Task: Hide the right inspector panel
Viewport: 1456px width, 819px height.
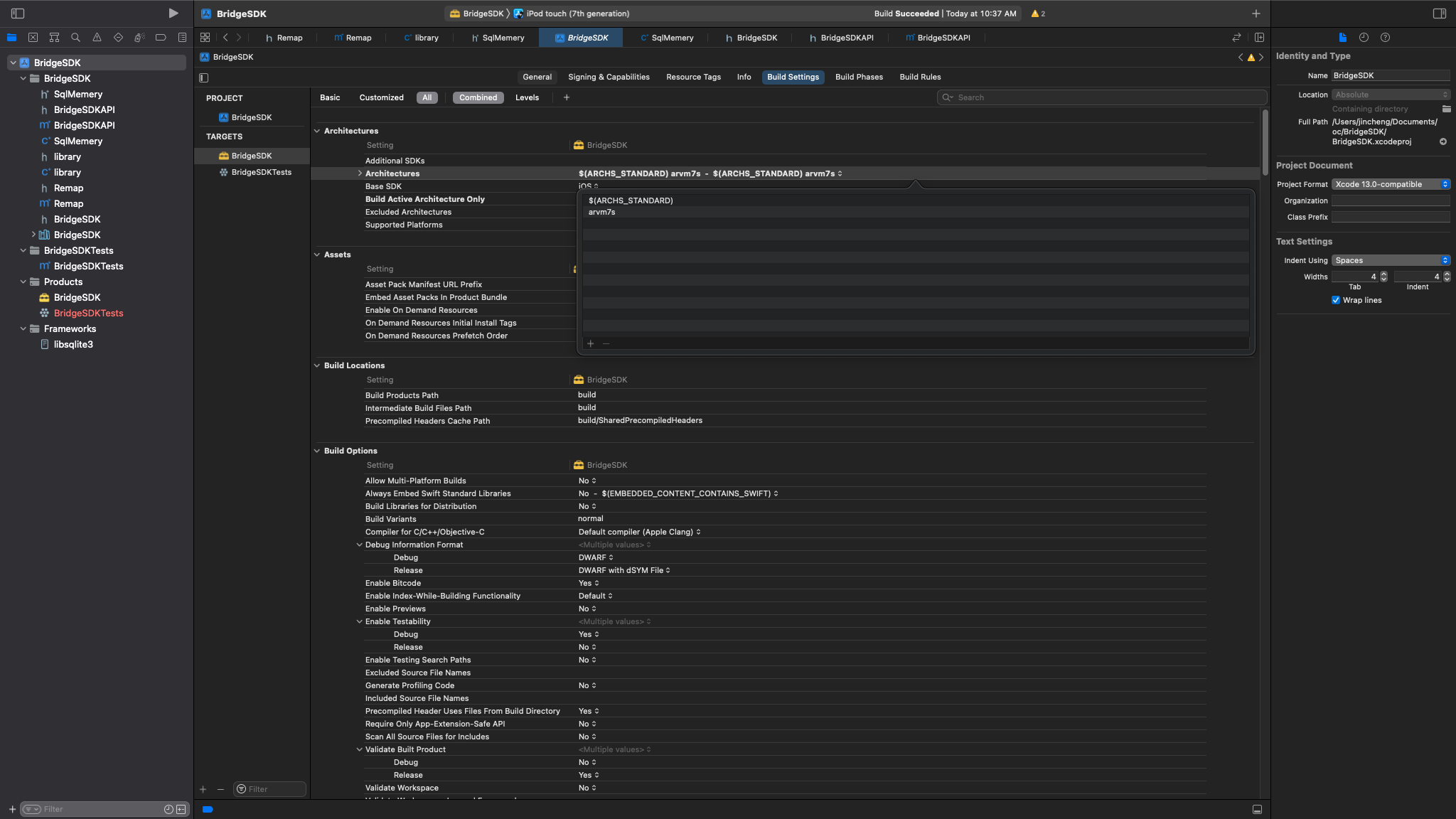Action: point(1439,14)
